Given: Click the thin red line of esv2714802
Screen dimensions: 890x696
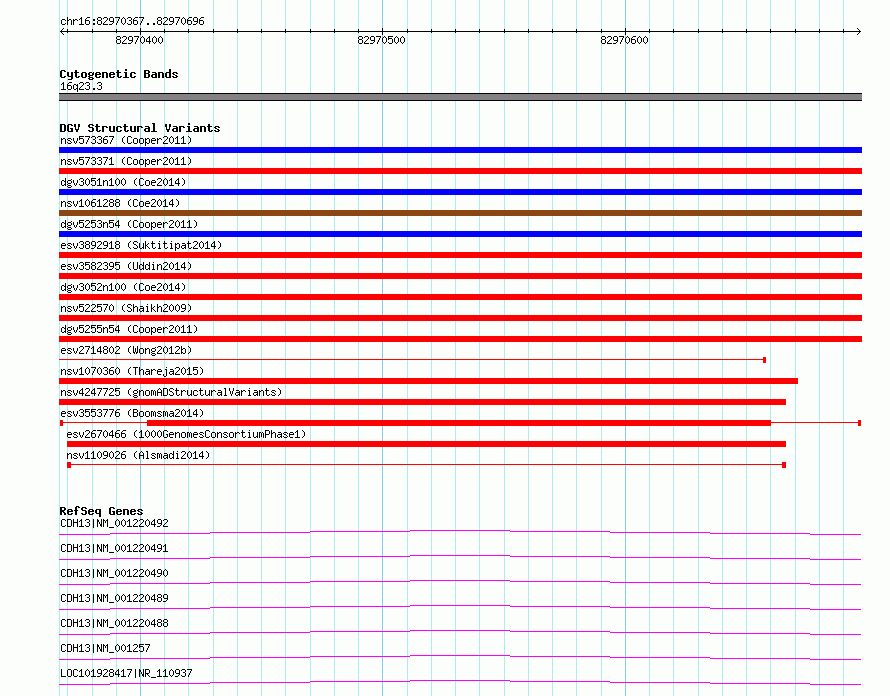Looking at the screenshot, I should click(x=413, y=360).
